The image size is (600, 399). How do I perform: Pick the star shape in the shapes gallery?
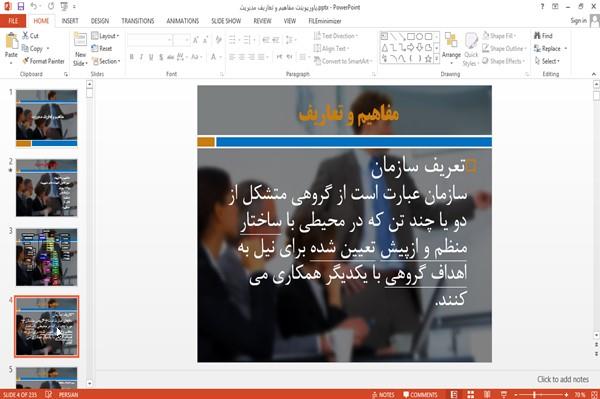click(428, 59)
